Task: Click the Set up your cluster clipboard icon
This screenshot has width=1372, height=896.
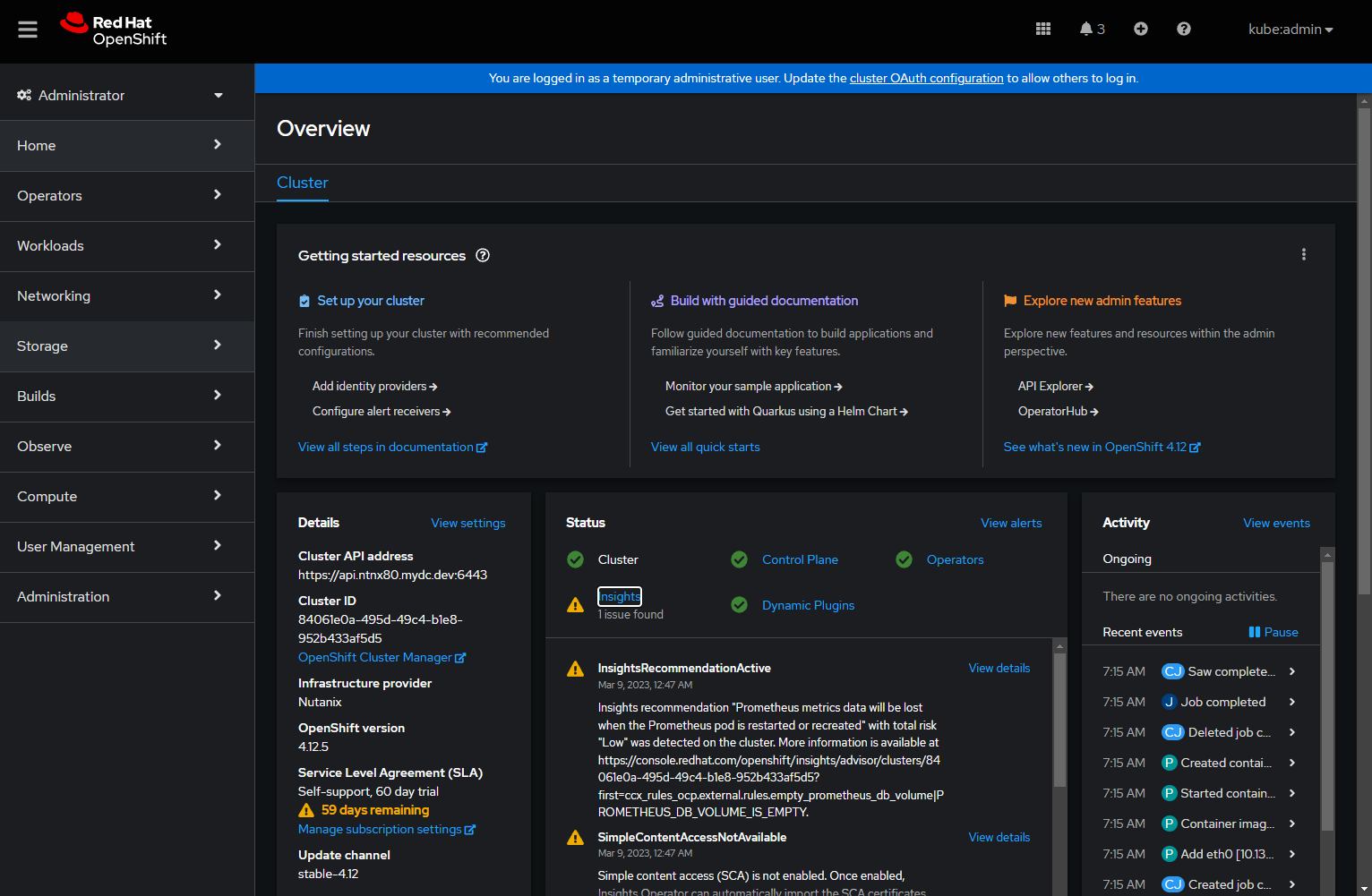Action: (x=304, y=301)
